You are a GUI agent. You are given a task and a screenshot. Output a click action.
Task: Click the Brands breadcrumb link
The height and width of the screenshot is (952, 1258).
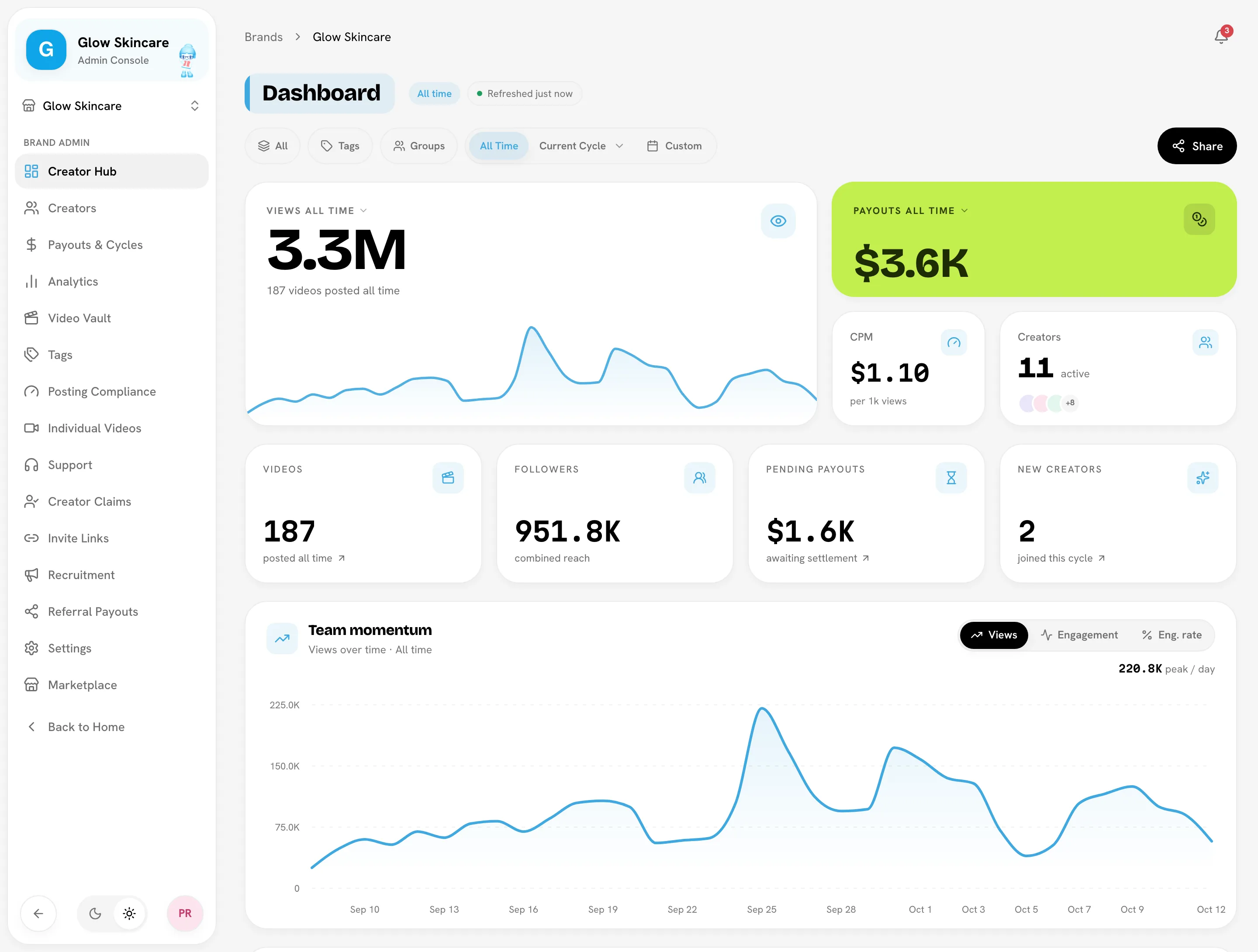point(263,37)
